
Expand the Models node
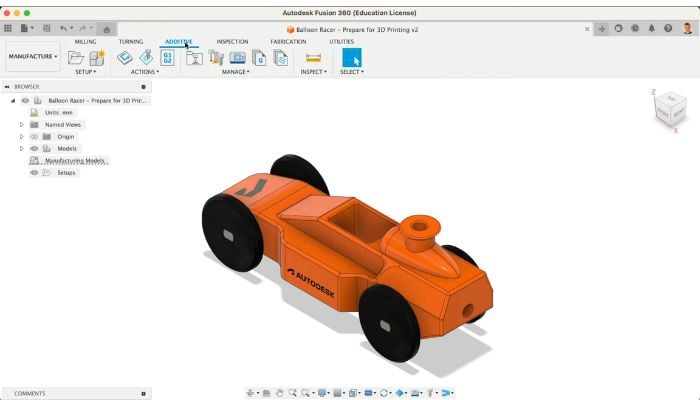click(x=21, y=149)
